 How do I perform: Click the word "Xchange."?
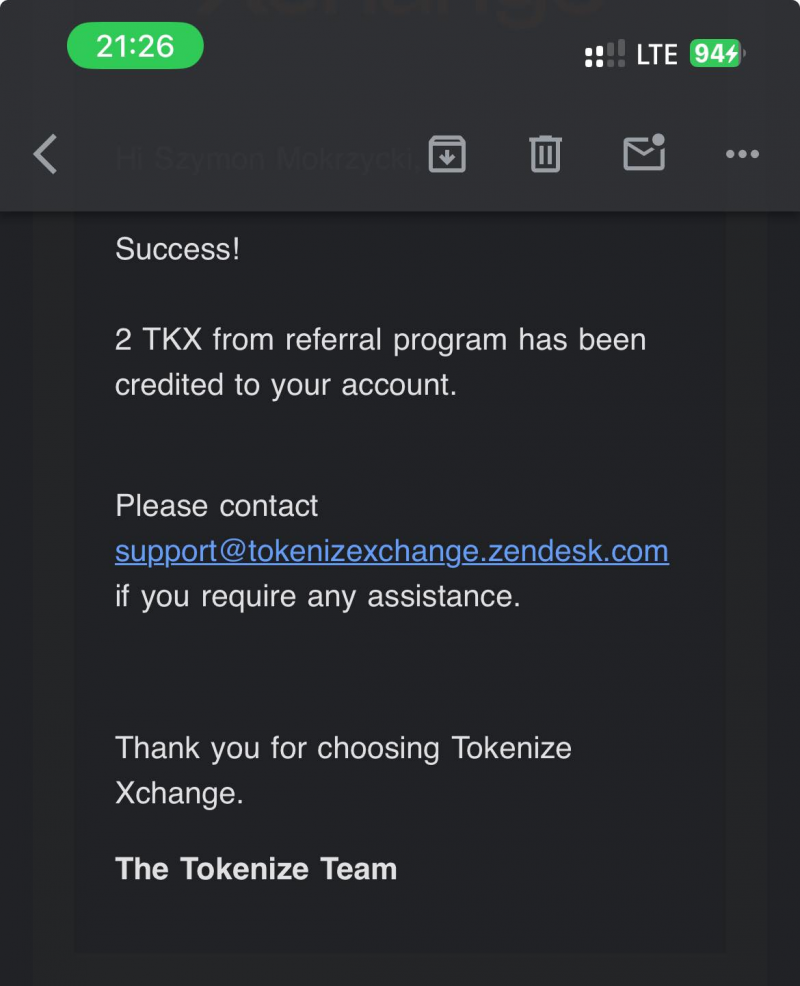[179, 794]
